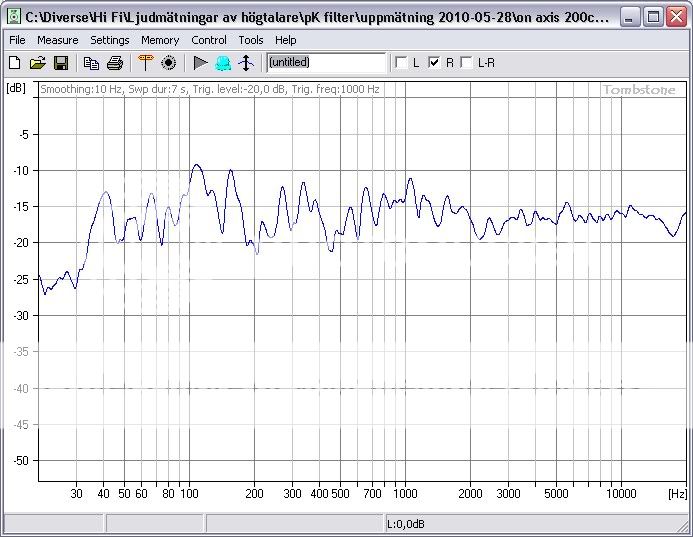Image resolution: width=693 pixels, height=537 pixels.
Task: Click the orange T-shaped calibration icon
Action: click(145, 63)
